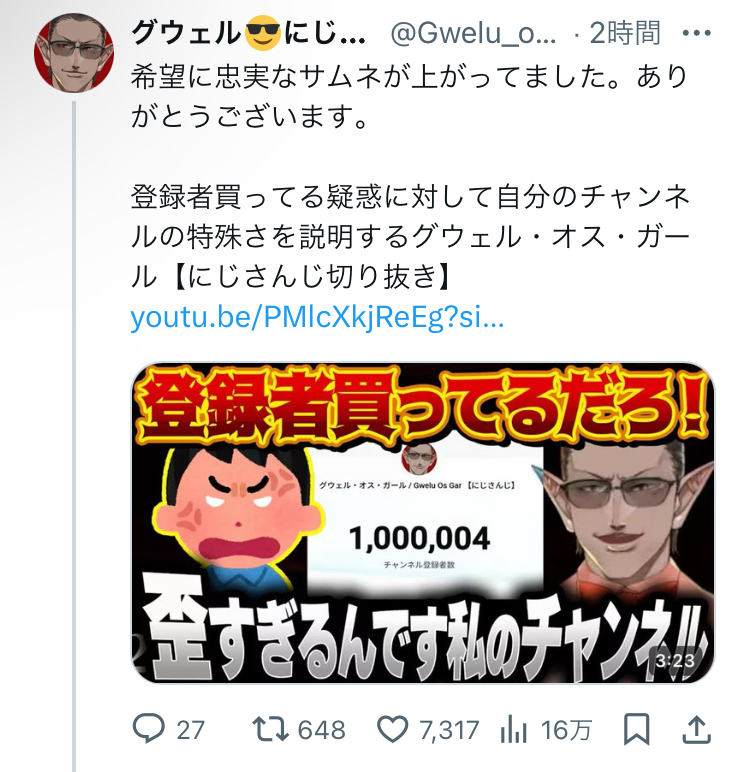Screen dimensions: 750x772
Task: Open view analytics bar chart icon
Action: [514, 730]
